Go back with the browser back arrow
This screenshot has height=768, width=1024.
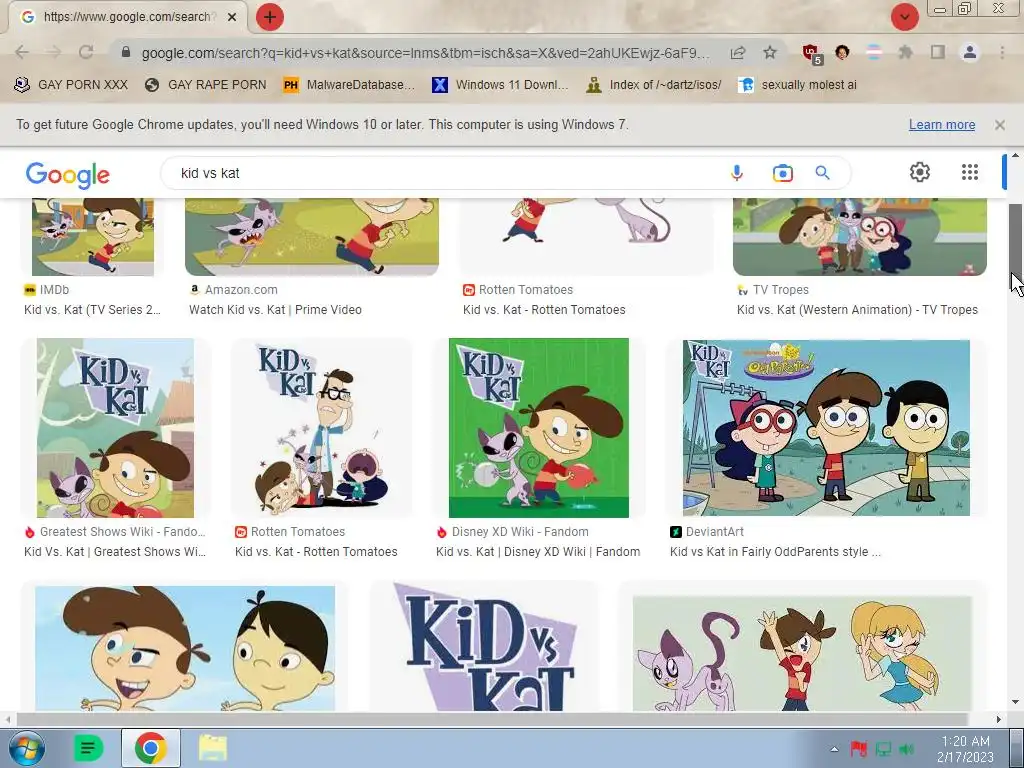coord(22,52)
